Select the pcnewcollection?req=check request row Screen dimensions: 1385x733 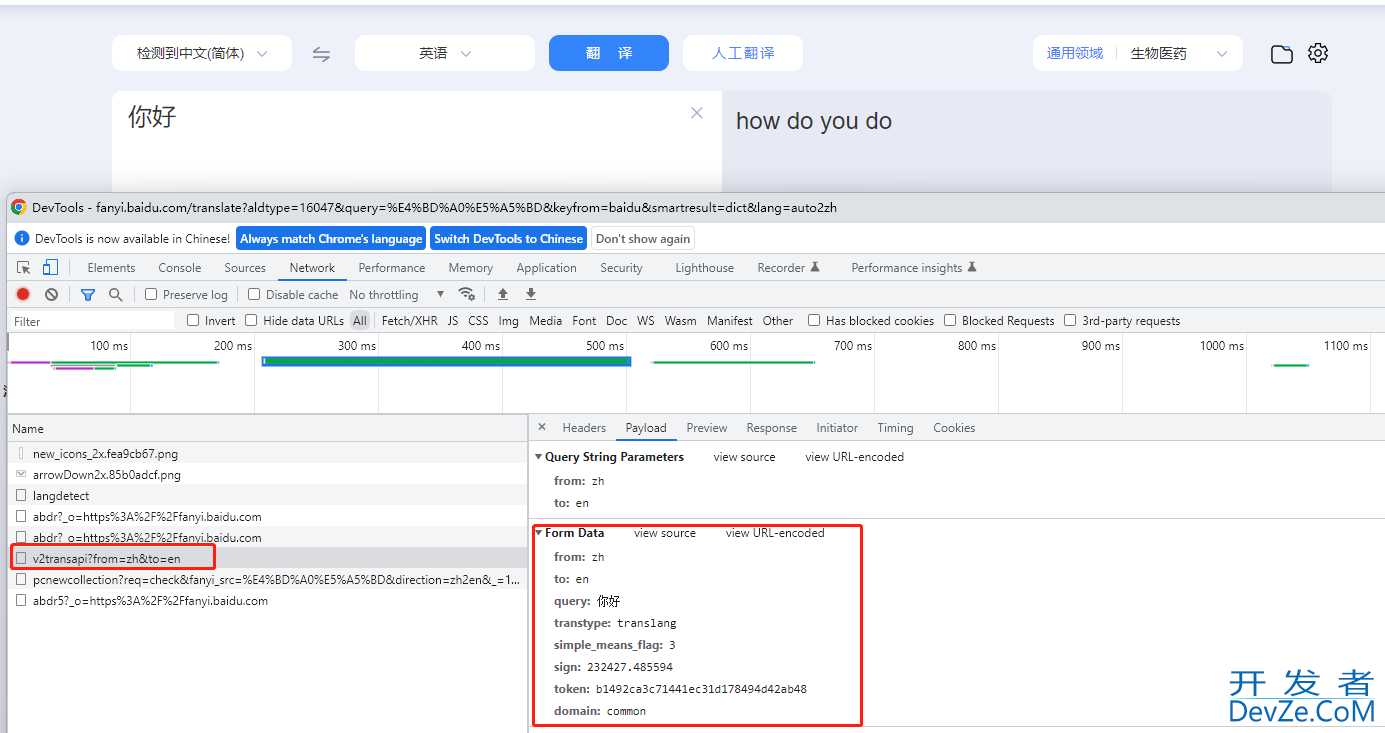tap(267, 579)
